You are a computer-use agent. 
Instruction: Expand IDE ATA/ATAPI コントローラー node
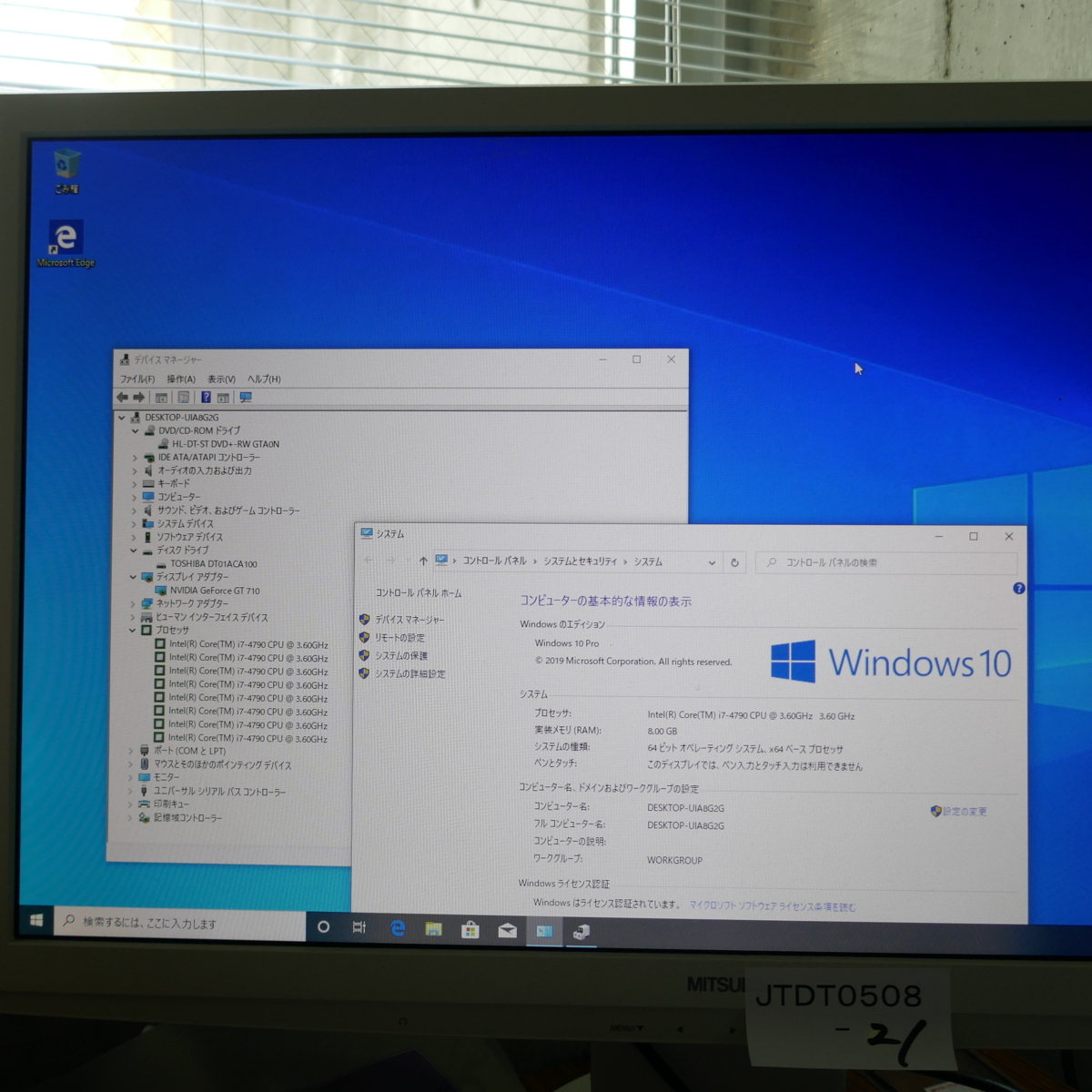pos(135,458)
